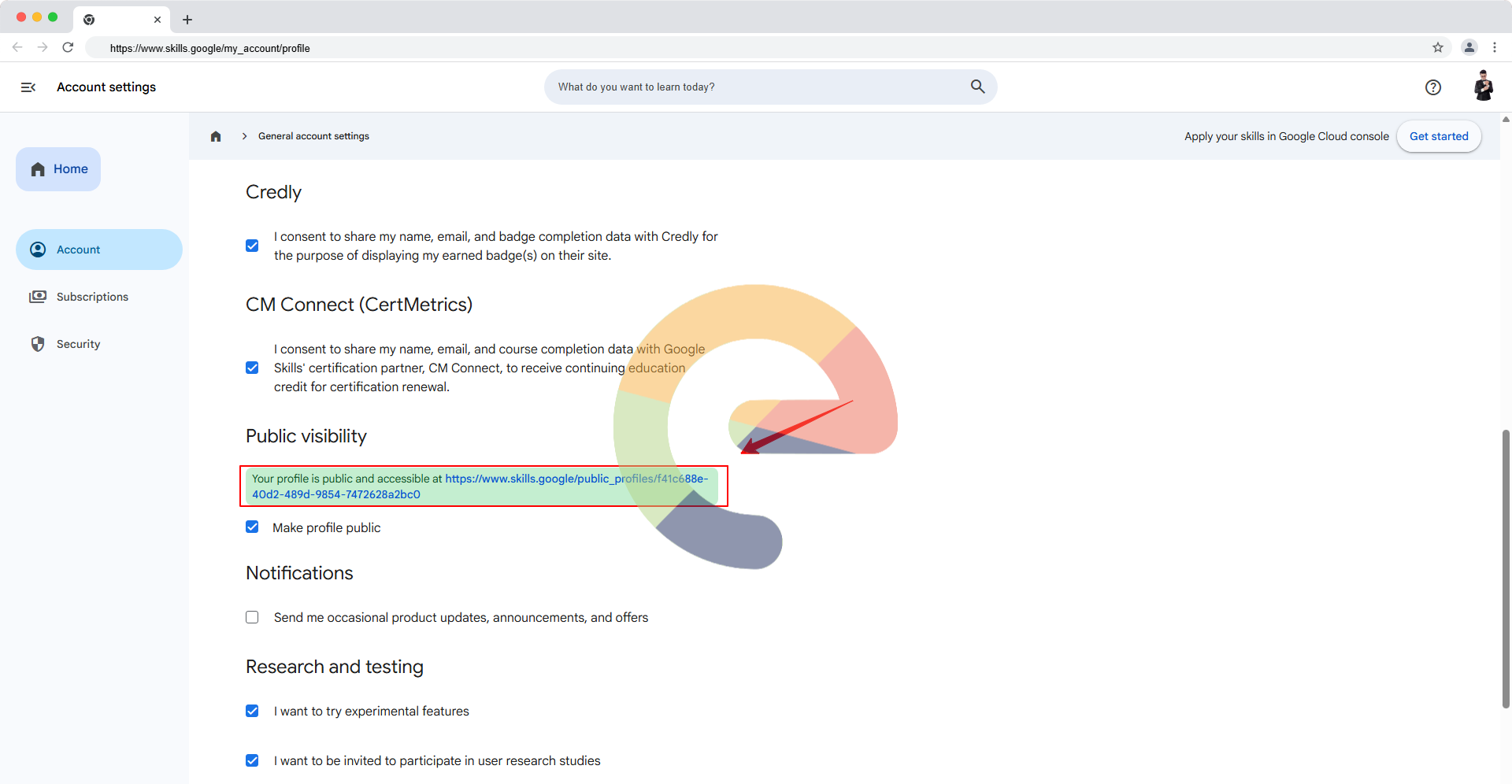Screen dimensions: 1512x784
Task: Click the Credly section heading
Action: [x=273, y=192]
